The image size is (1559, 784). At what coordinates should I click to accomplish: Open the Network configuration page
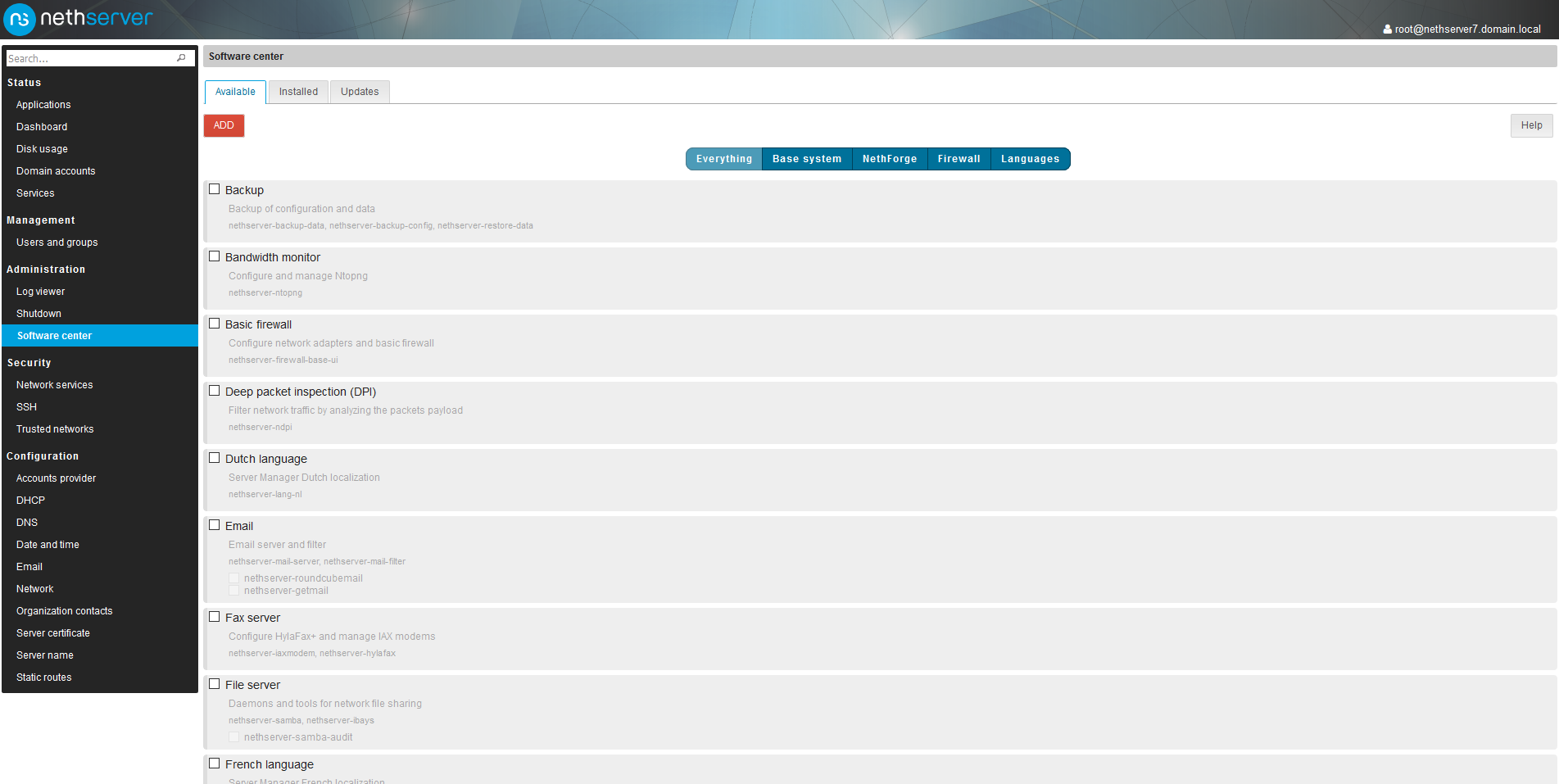[x=34, y=589]
